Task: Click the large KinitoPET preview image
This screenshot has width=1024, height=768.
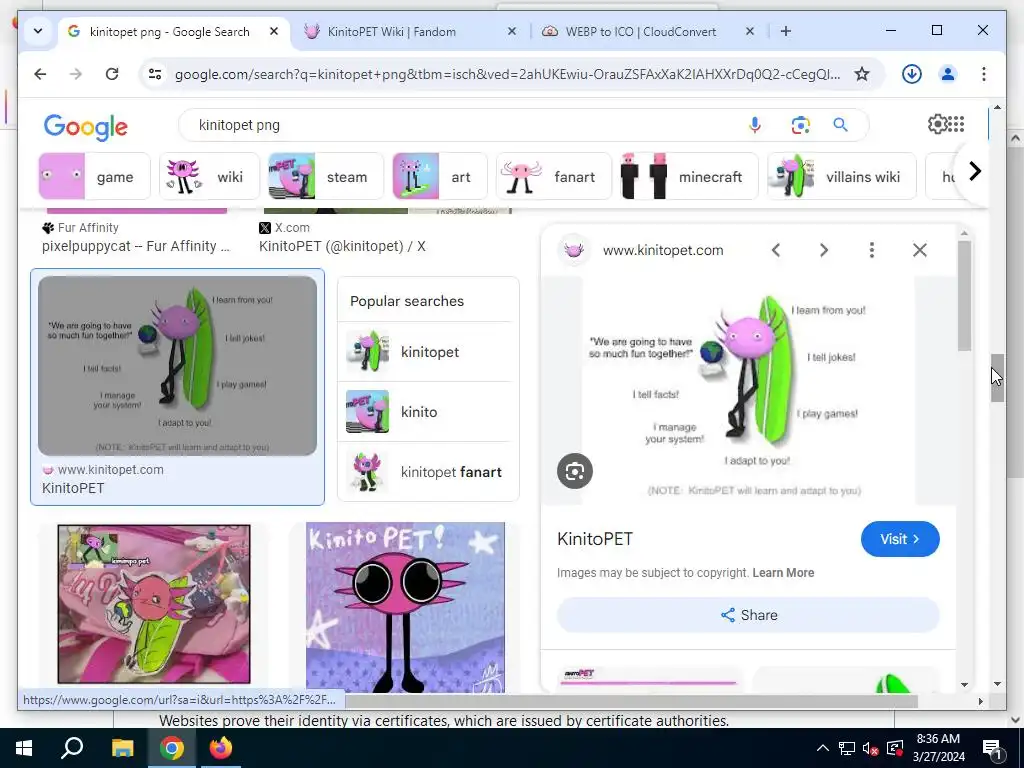Action: [x=748, y=391]
